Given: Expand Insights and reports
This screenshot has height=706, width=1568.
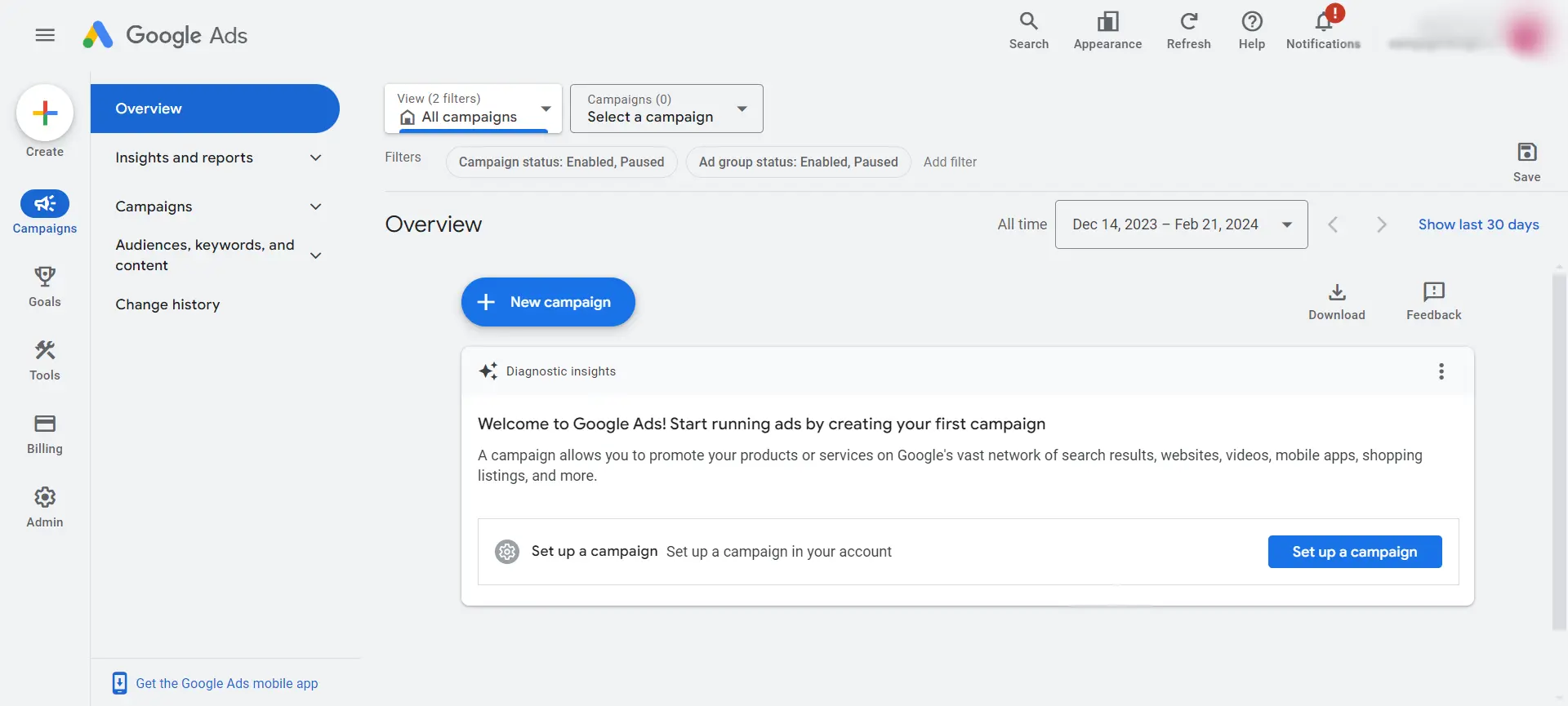Looking at the screenshot, I should pos(219,158).
